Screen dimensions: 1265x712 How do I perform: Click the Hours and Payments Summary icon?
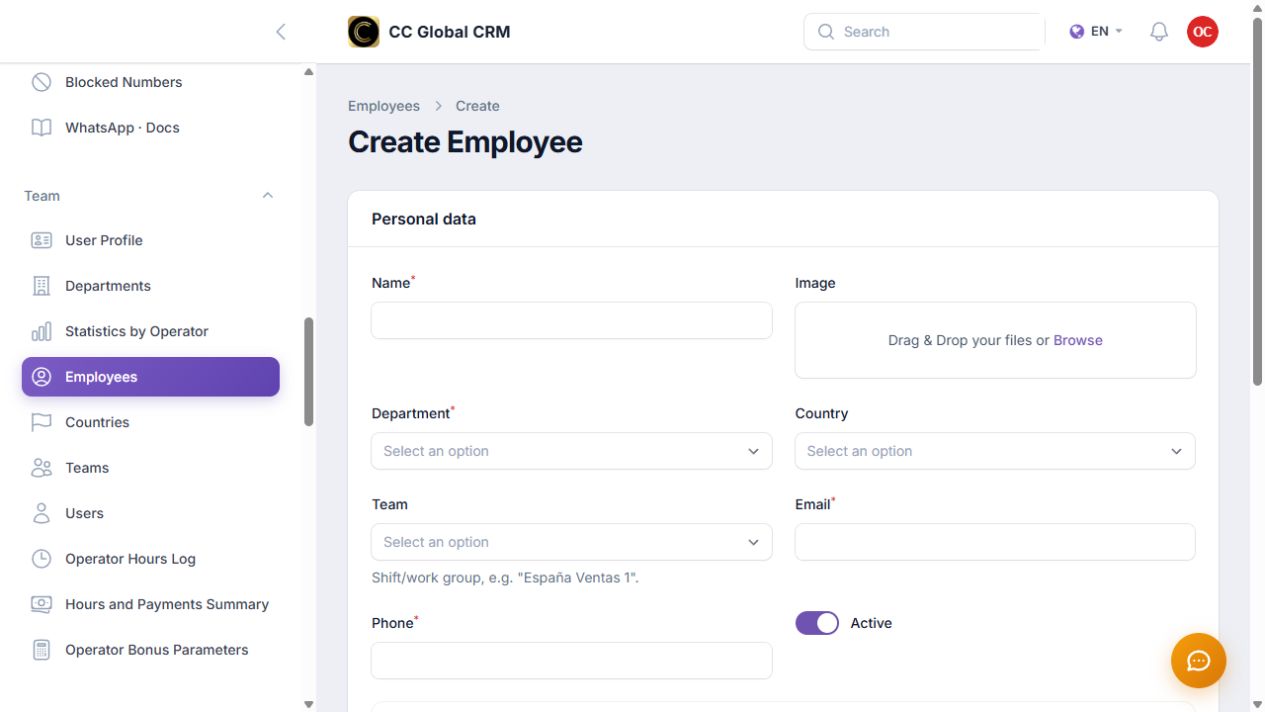pyautogui.click(x=41, y=604)
